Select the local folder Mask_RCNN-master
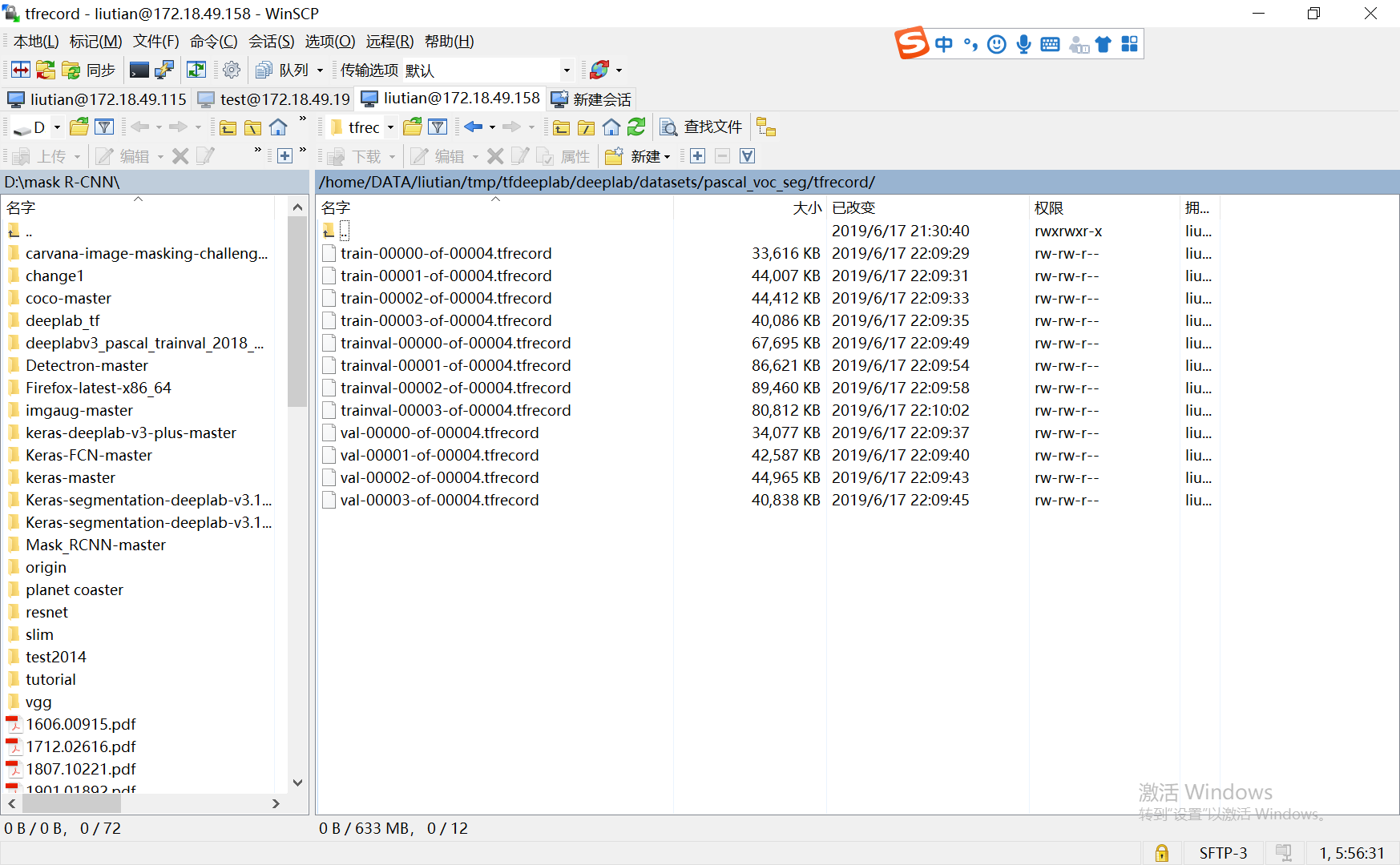Screen dimensions: 1400x865 (95, 545)
